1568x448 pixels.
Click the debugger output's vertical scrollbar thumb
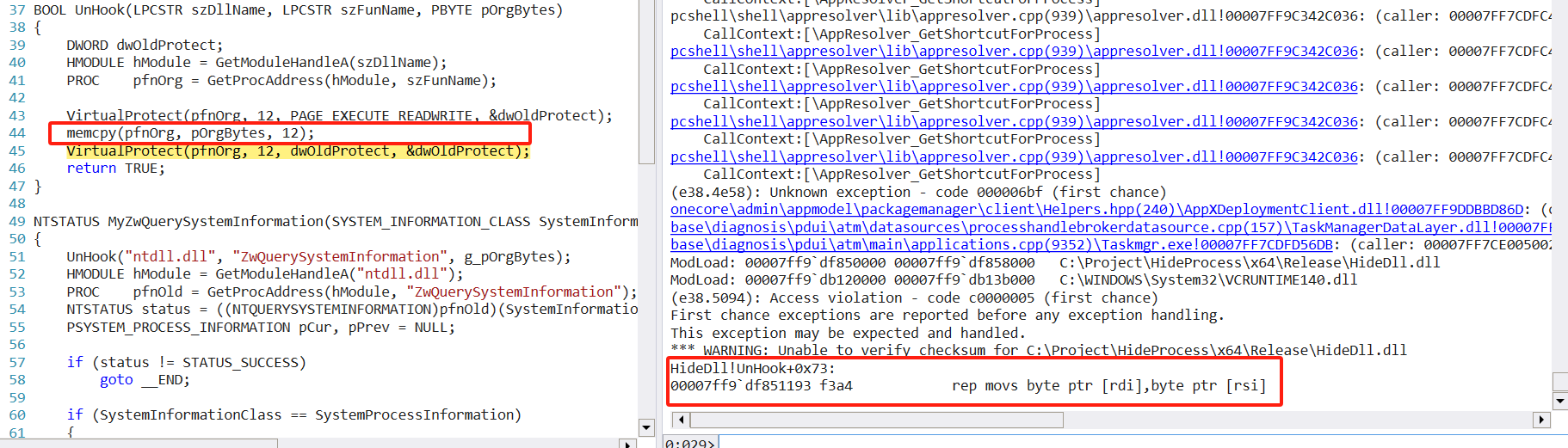click(1560, 382)
